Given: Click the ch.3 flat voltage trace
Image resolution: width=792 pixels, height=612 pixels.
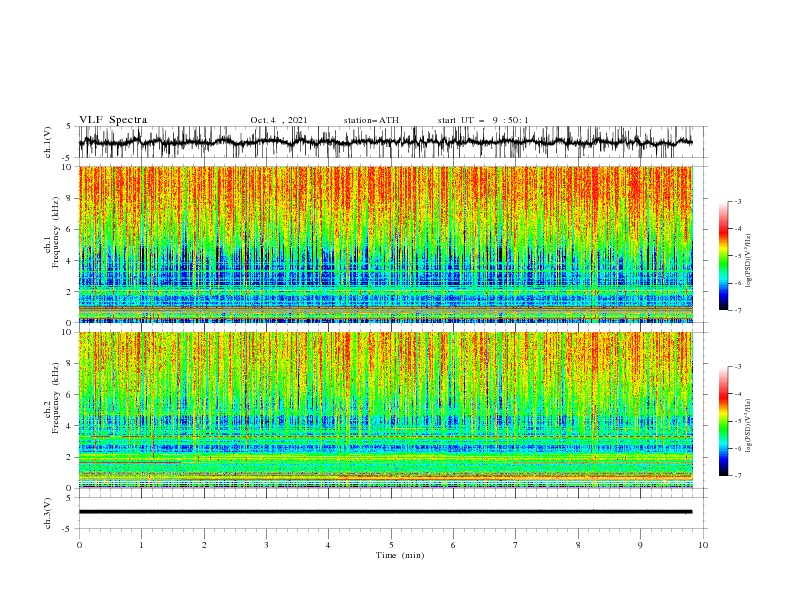Looking at the screenshot, I should tap(385, 512).
